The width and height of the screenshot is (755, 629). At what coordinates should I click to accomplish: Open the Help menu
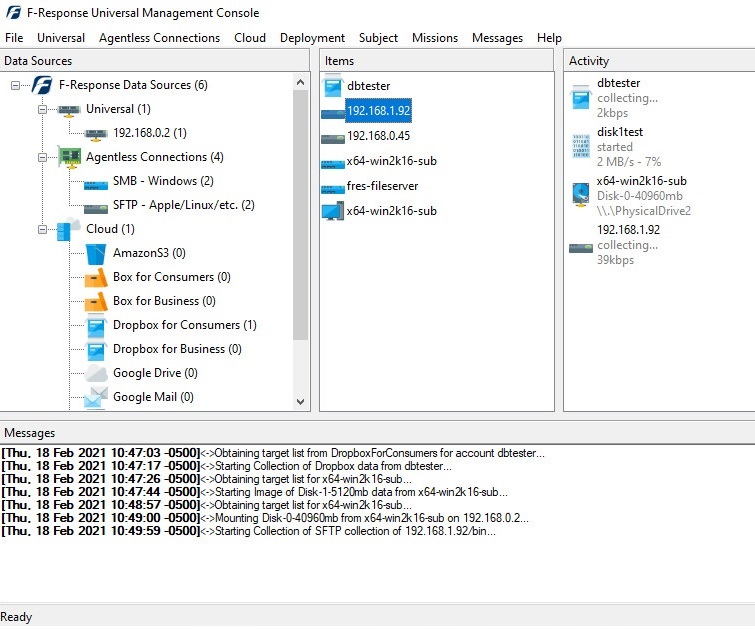549,38
